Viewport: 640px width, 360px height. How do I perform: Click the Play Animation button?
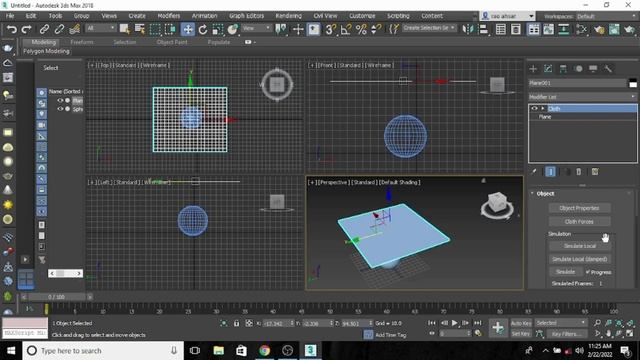pos(455,323)
